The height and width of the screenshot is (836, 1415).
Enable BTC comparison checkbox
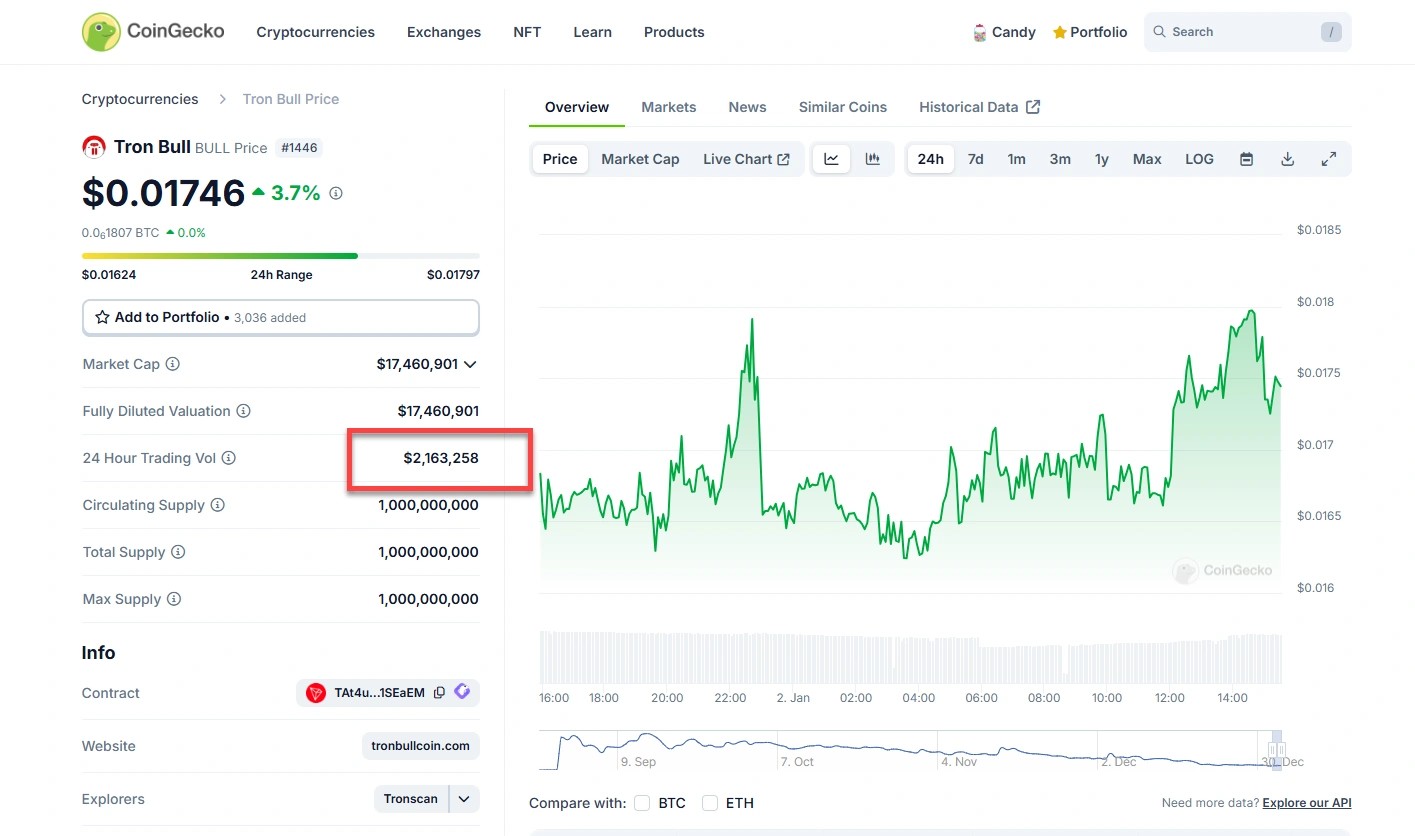(x=642, y=803)
